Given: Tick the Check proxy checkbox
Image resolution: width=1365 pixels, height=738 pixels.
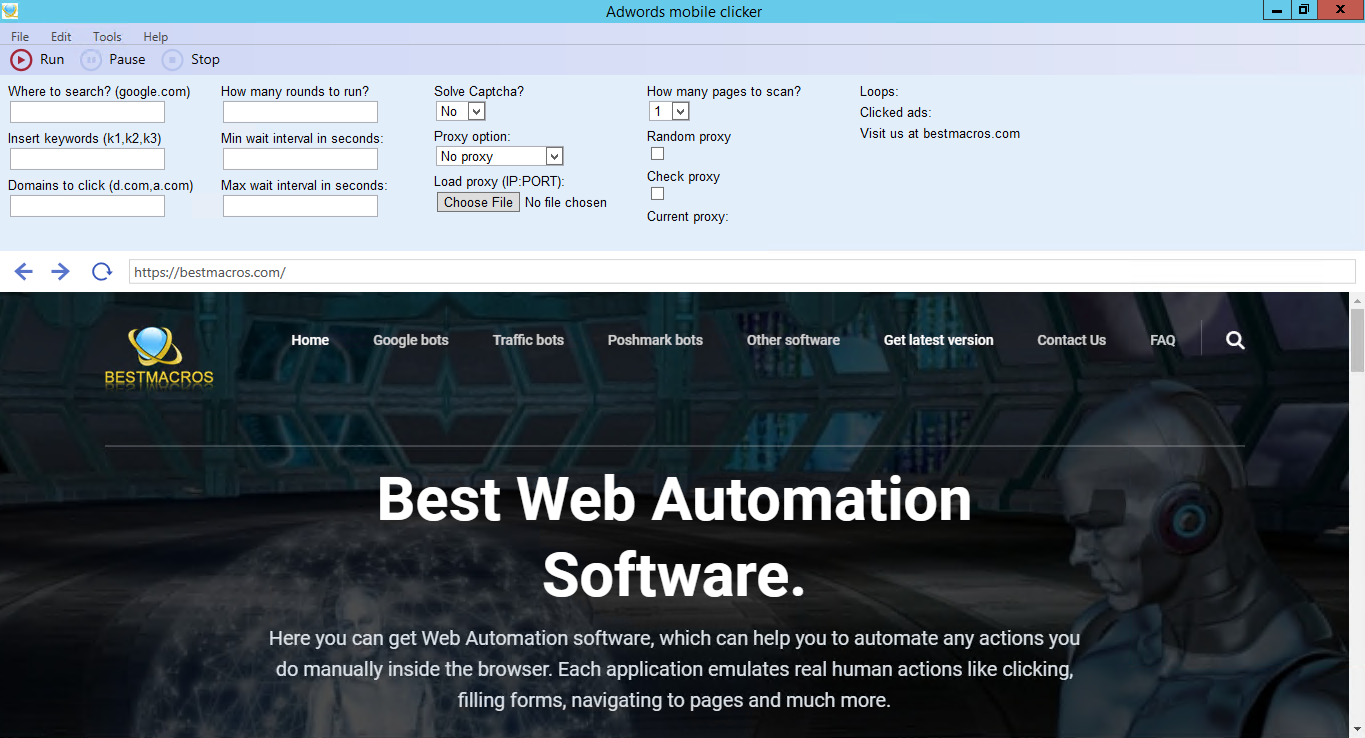Looking at the screenshot, I should coord(657,194).
